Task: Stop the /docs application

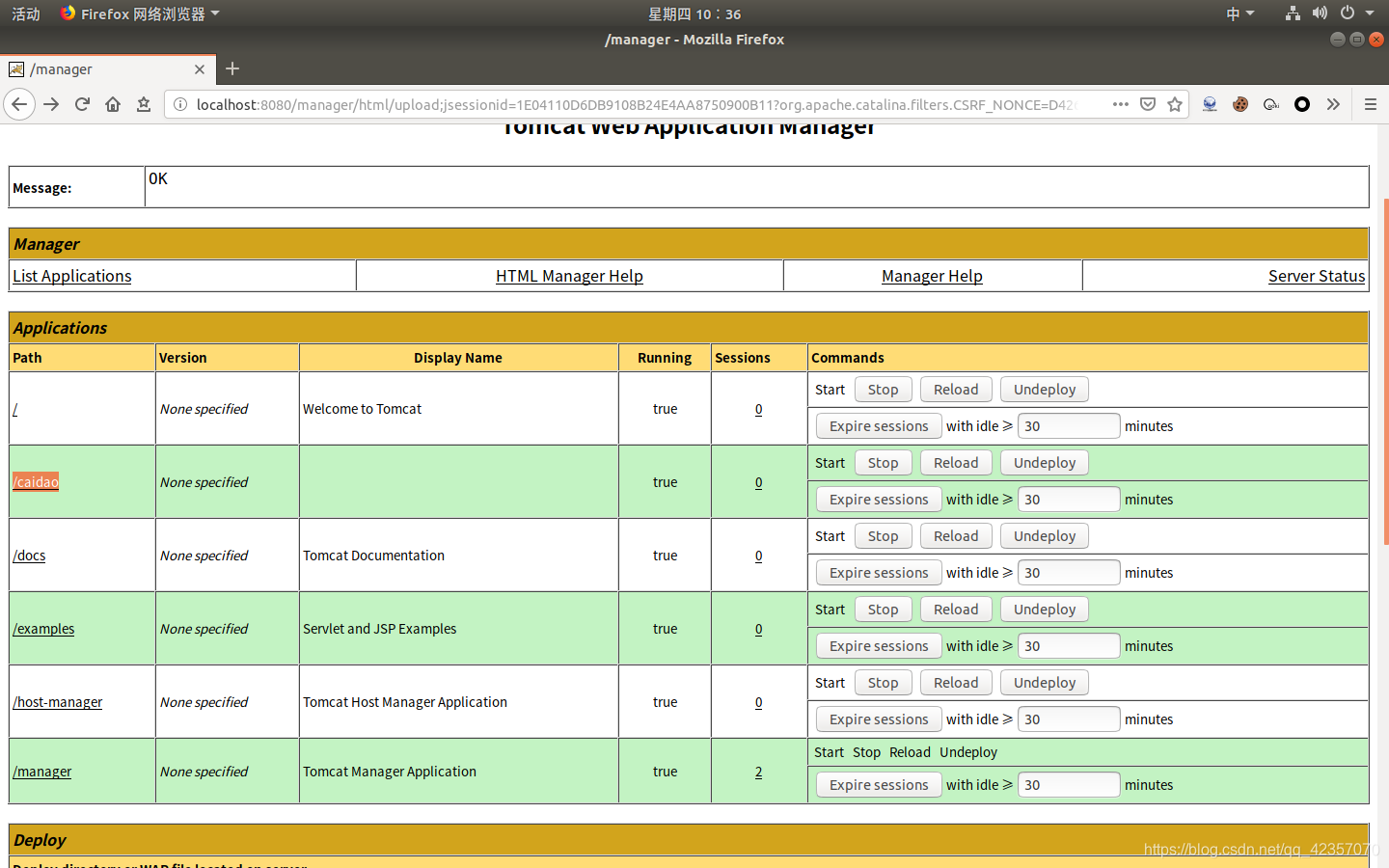Action: [x=883, y=536]
